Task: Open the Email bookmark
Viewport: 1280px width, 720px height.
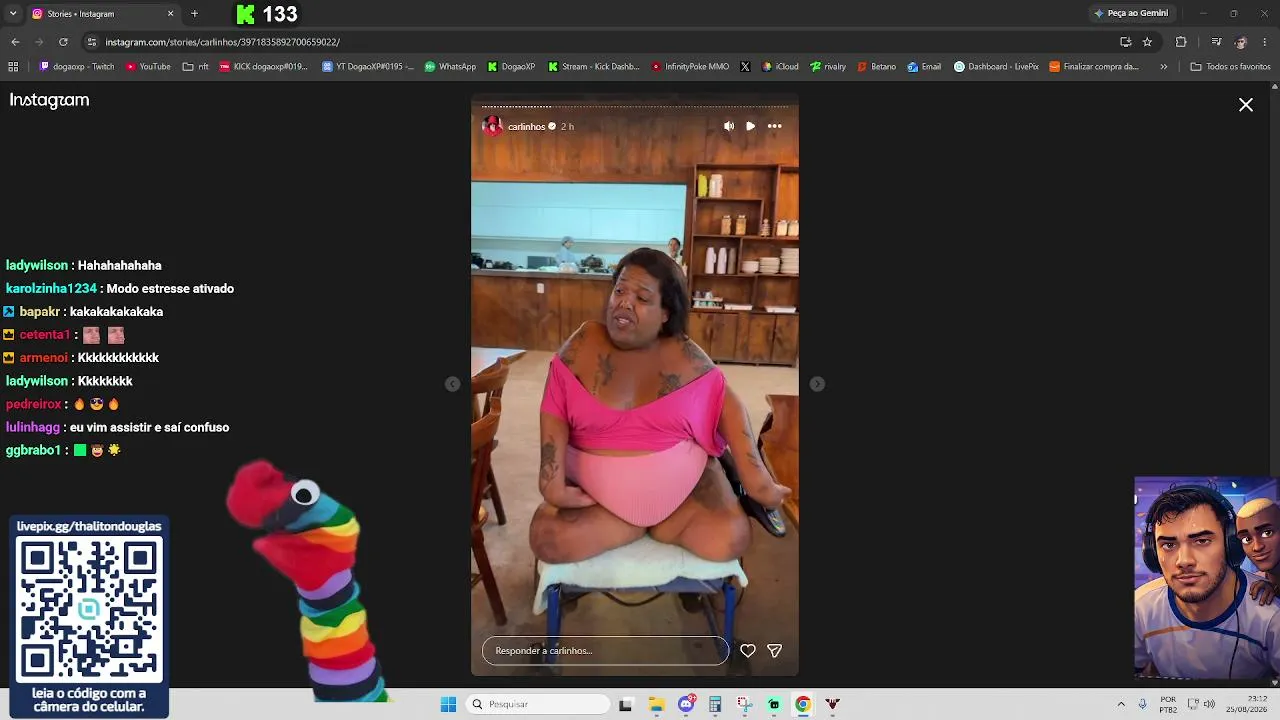Action: point(924,67)
